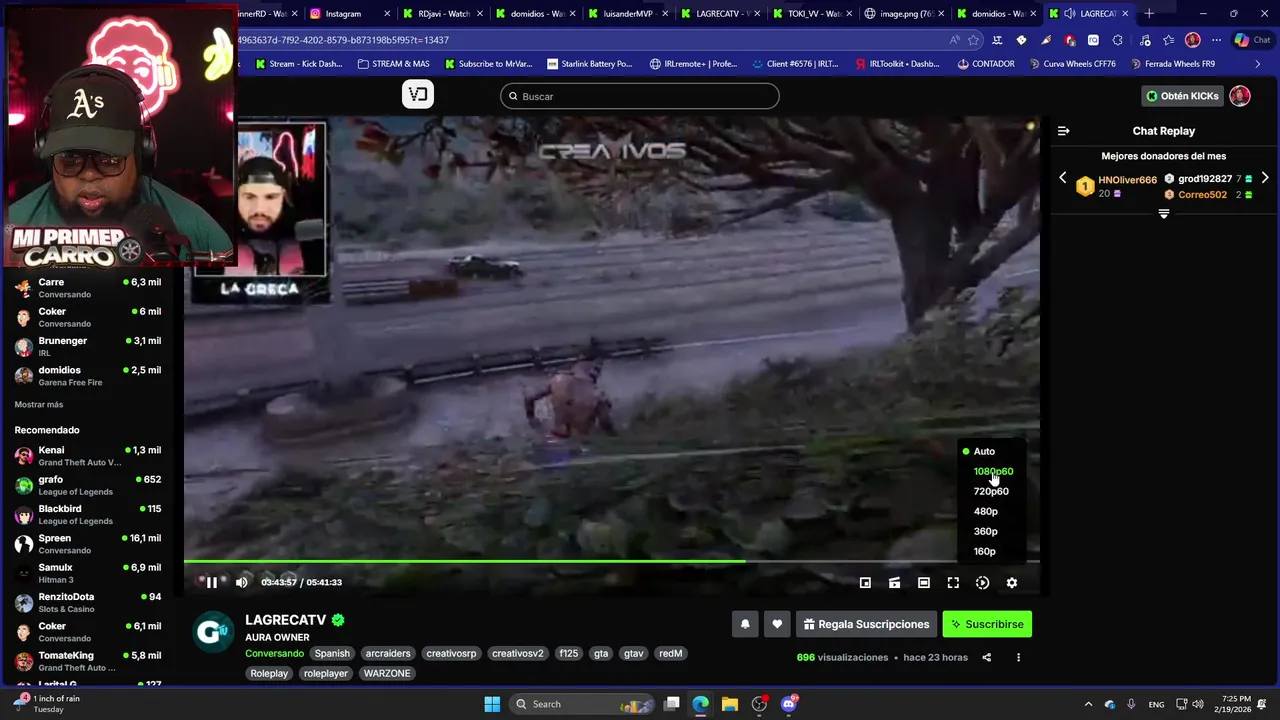The height and width of the screenshot is (720, 1280).
Task: Toggle notification bell for LAGRECATV
Action: (745, 624)
